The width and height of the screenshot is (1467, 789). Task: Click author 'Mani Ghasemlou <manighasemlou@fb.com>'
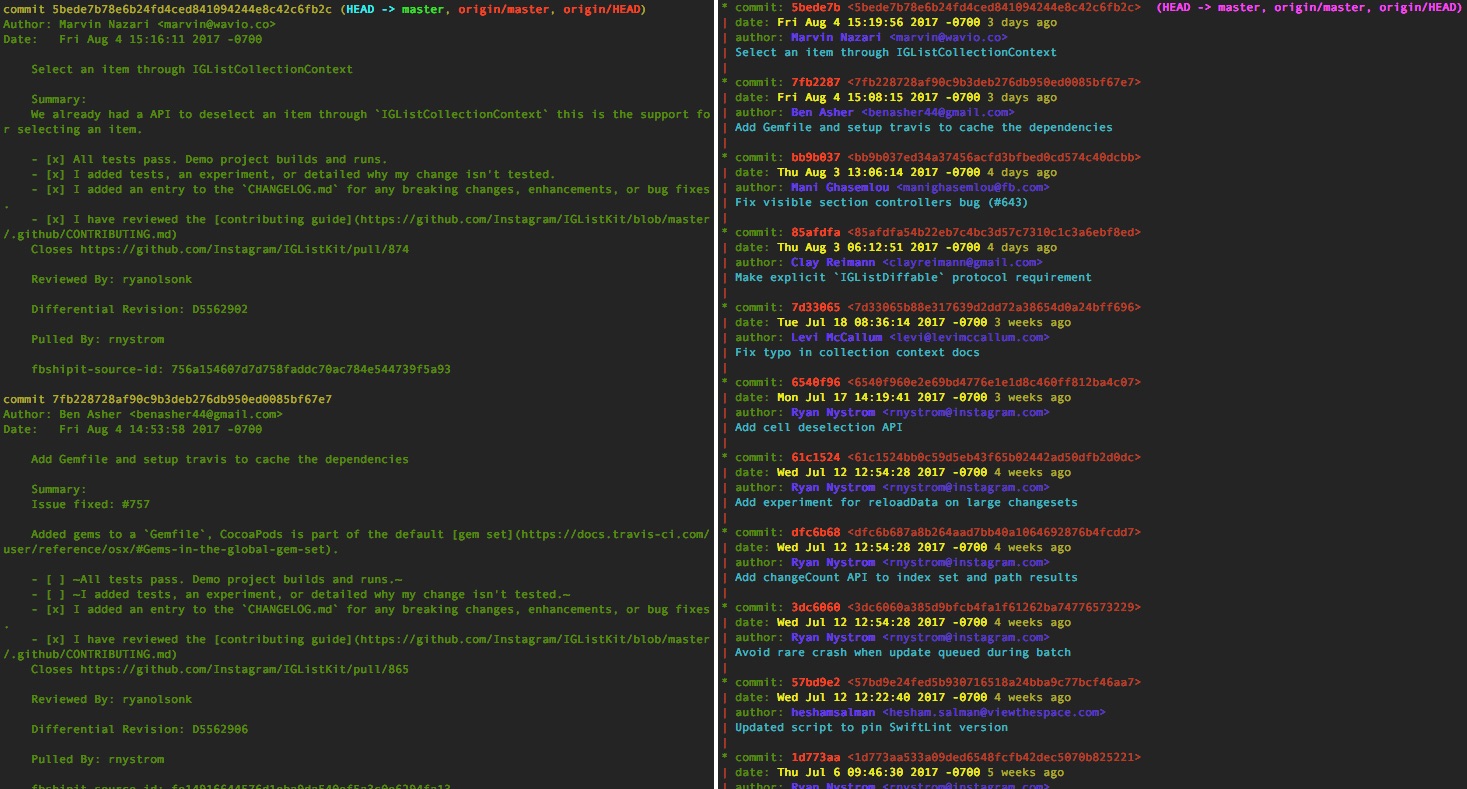coord(920,187)
